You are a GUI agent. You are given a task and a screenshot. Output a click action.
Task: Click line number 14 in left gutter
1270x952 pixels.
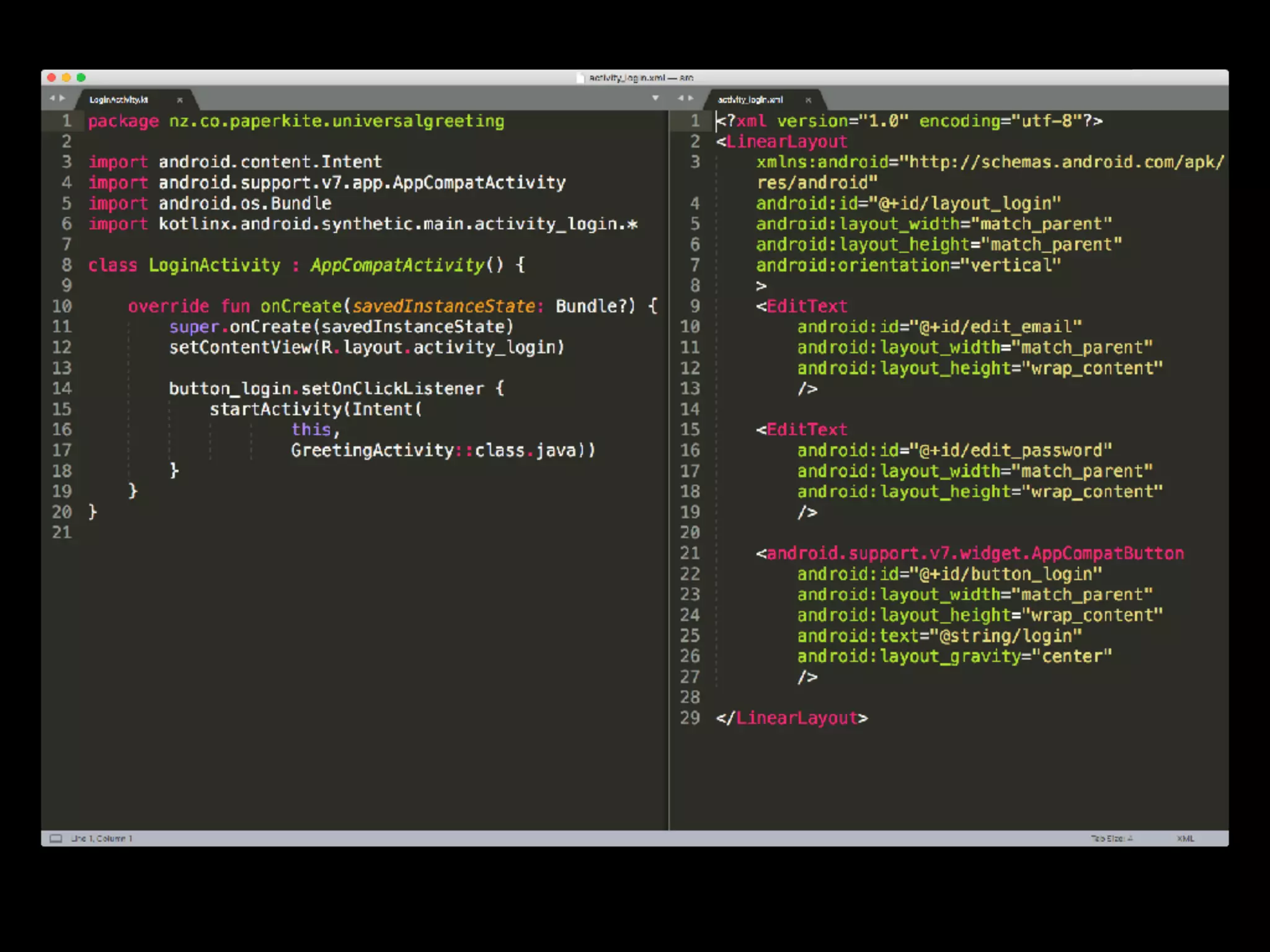tap(62, 389)
